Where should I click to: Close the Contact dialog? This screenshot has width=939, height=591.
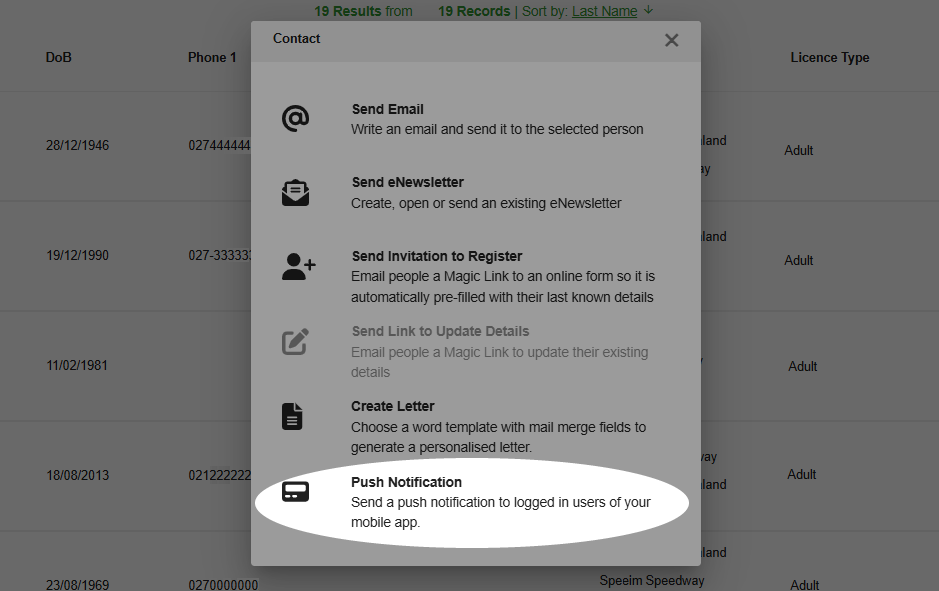pos(671,40)
